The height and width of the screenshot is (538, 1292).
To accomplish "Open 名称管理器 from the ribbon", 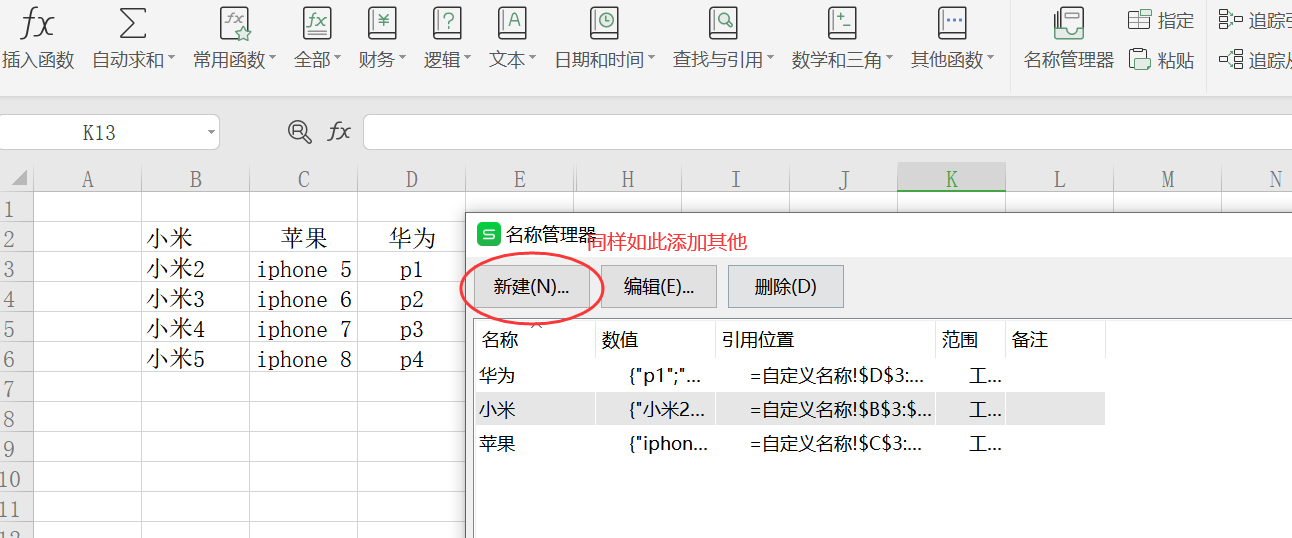I will coord(1069,40).
